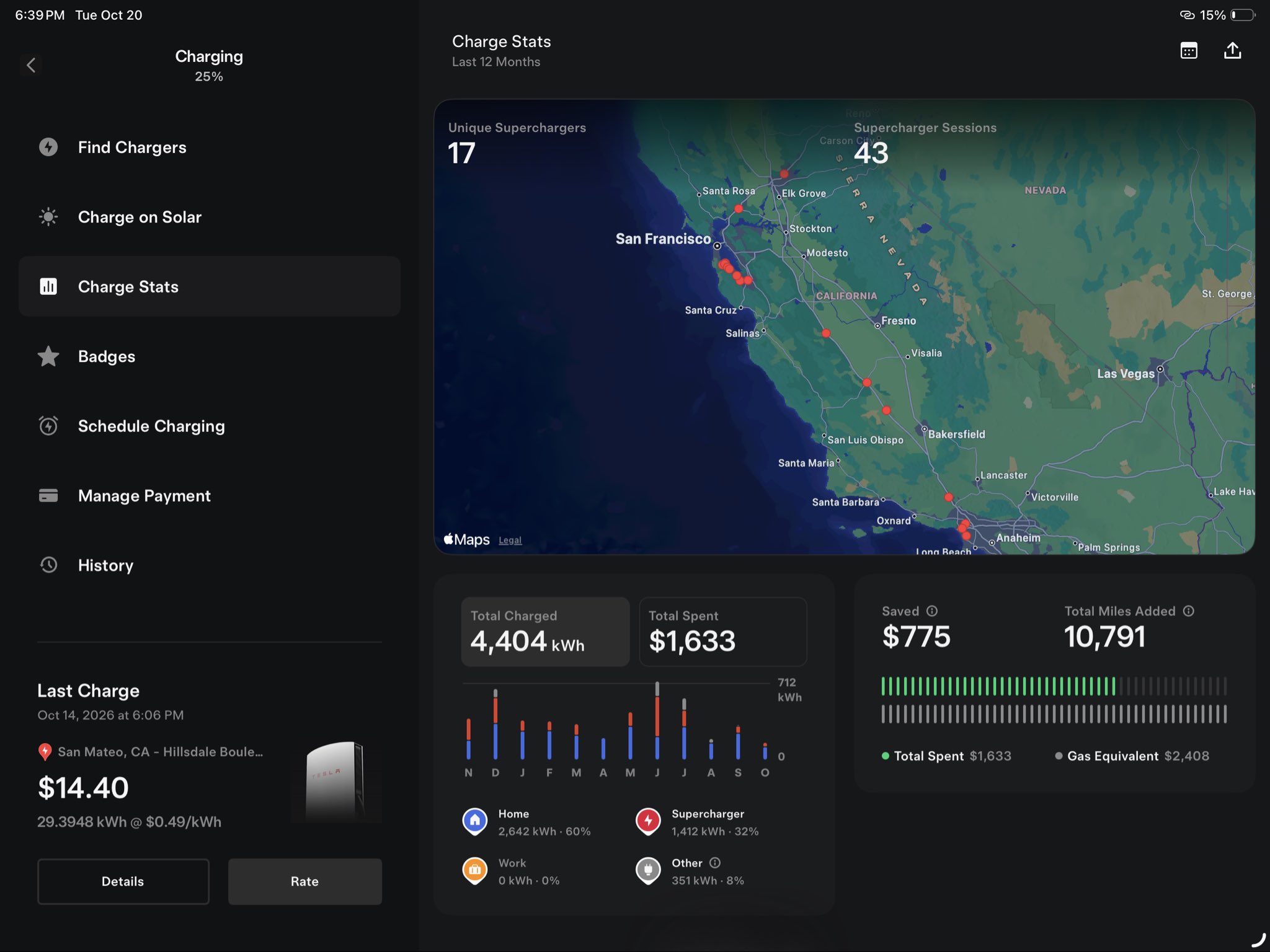Open Charge on Solar menu item
Image resolution: width=1270 pixels, height=952 pixels.
pyautogui.click(x=210, y=217)
